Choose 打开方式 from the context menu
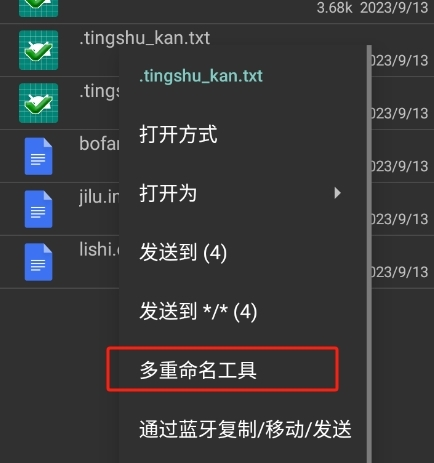Screen dimensions: 434x463 (178, 135)
